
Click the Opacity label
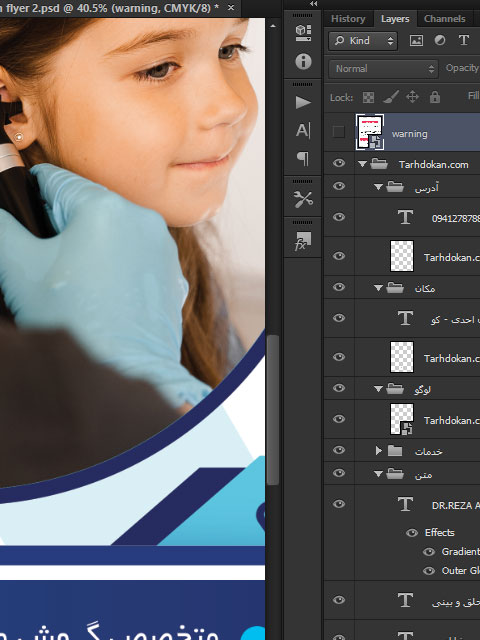(x=462, y=68)
